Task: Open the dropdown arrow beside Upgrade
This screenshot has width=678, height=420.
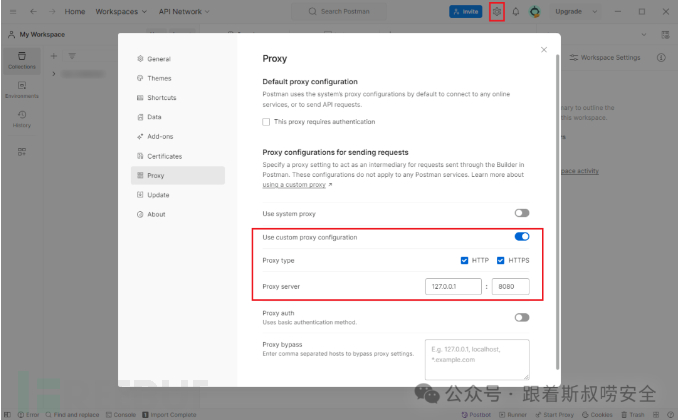Action: [593, 11]
